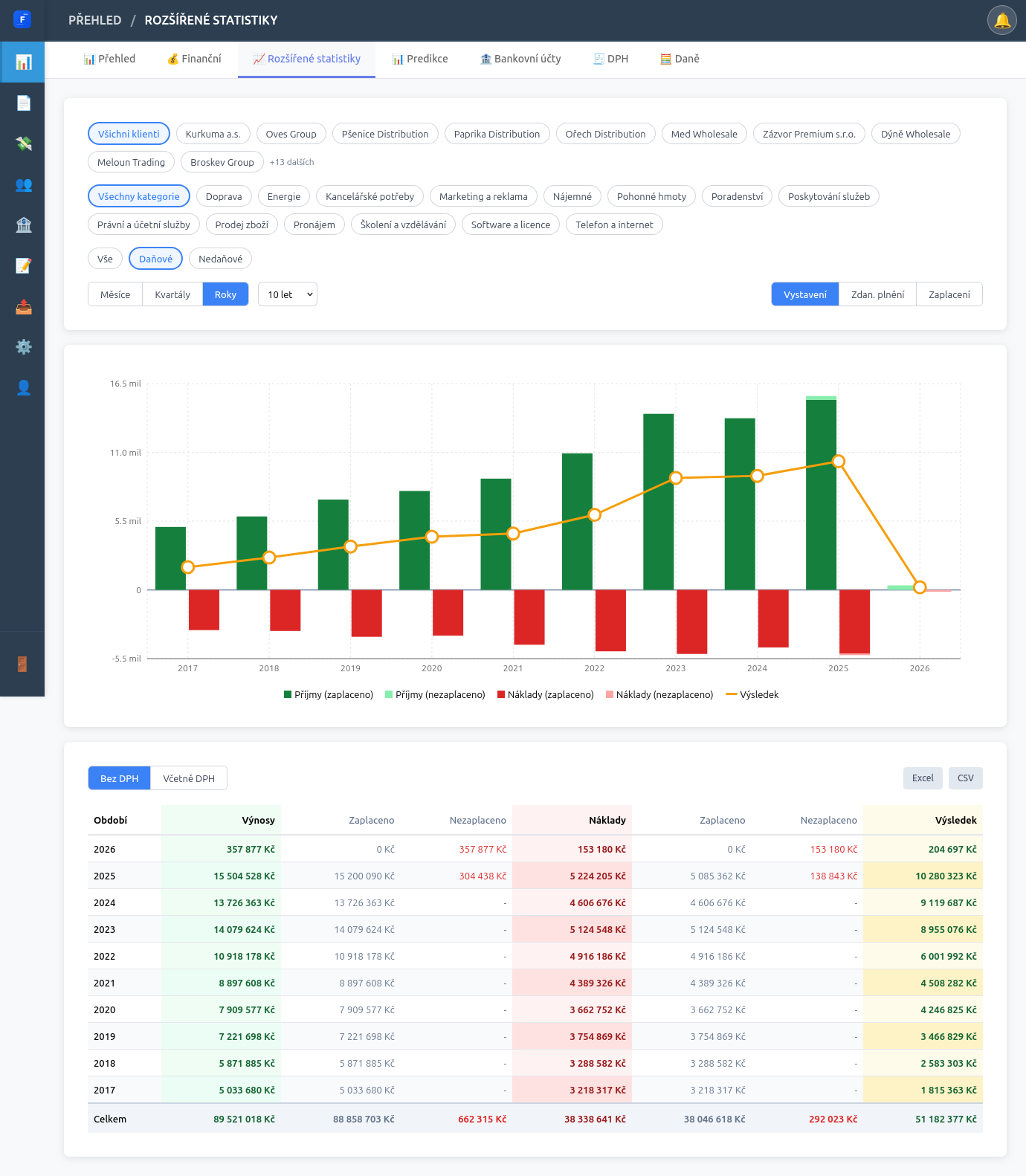
Task: Hide the Výsledek series via chart legend
Action: (x=752, y=694)
